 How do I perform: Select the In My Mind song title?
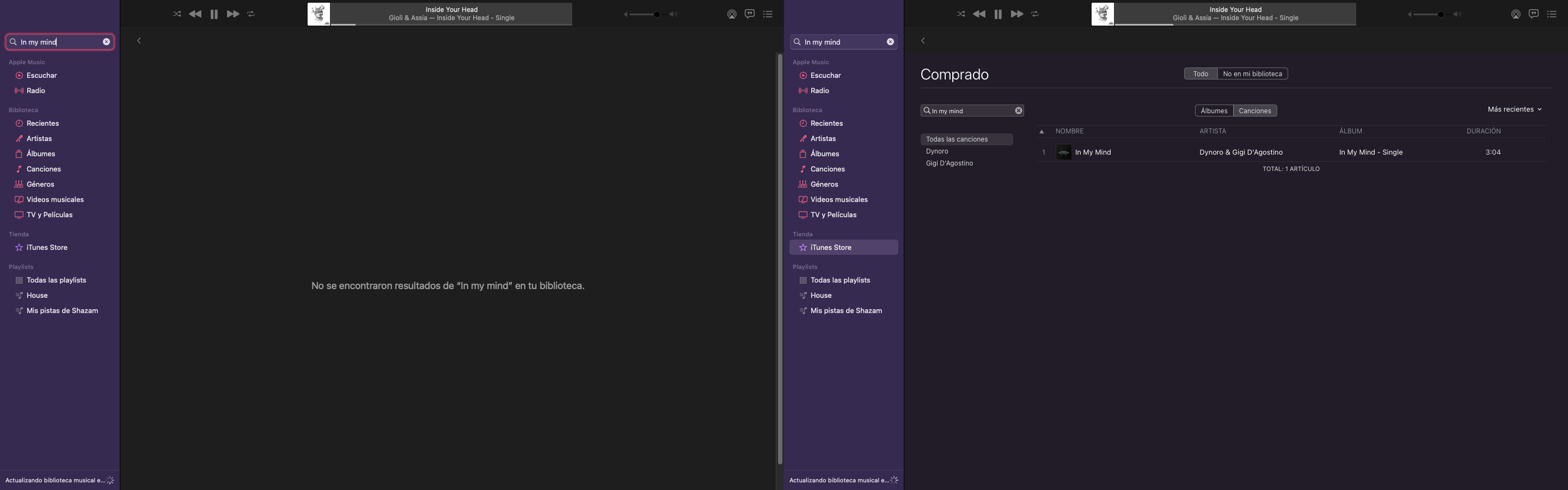(1093, 152)
